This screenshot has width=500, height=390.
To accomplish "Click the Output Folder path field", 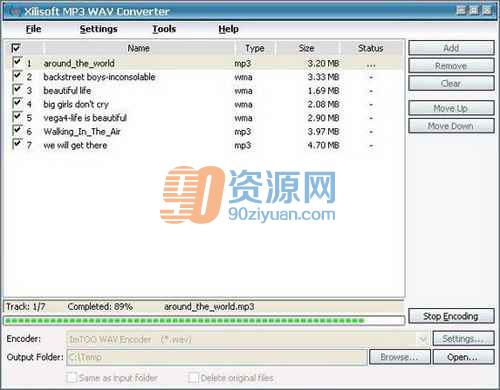I will click(217, 357).
